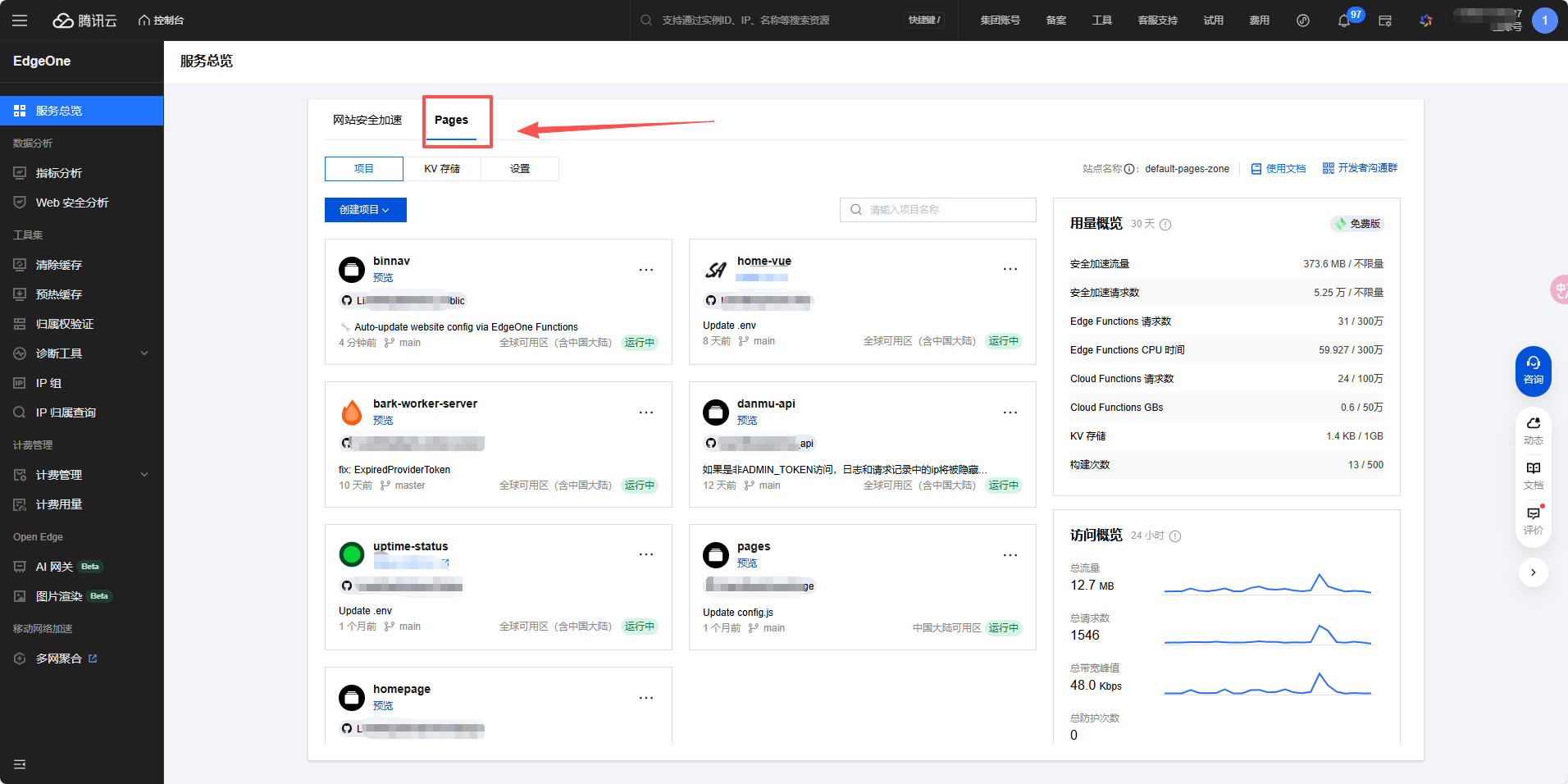Image resolution: width=1568 pixels, height=784 pixels.
Task: Focus the project name search box
Action: (938, 210)
